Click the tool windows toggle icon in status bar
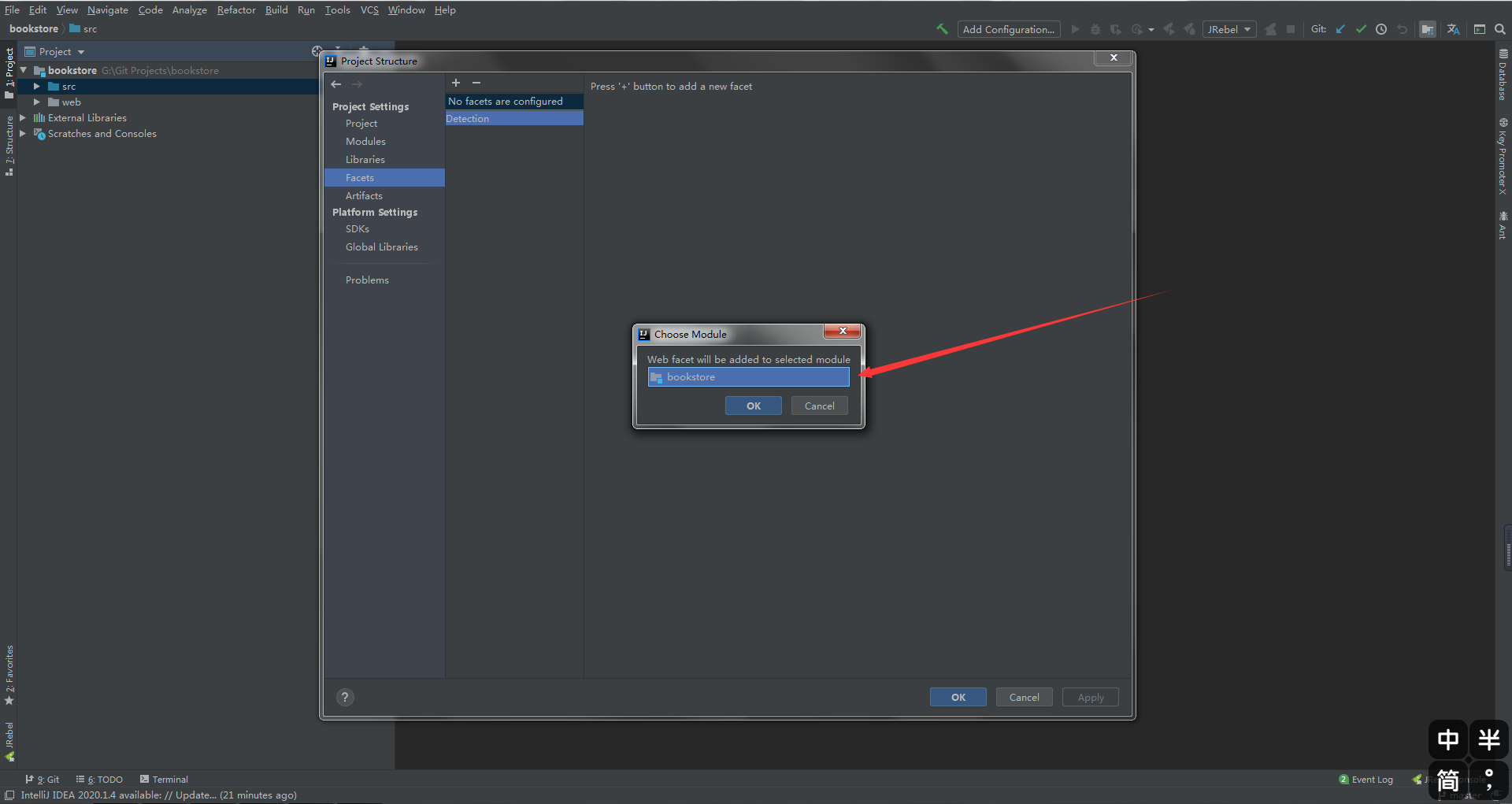The image size is (1512, 804). [x=9, y=795]
